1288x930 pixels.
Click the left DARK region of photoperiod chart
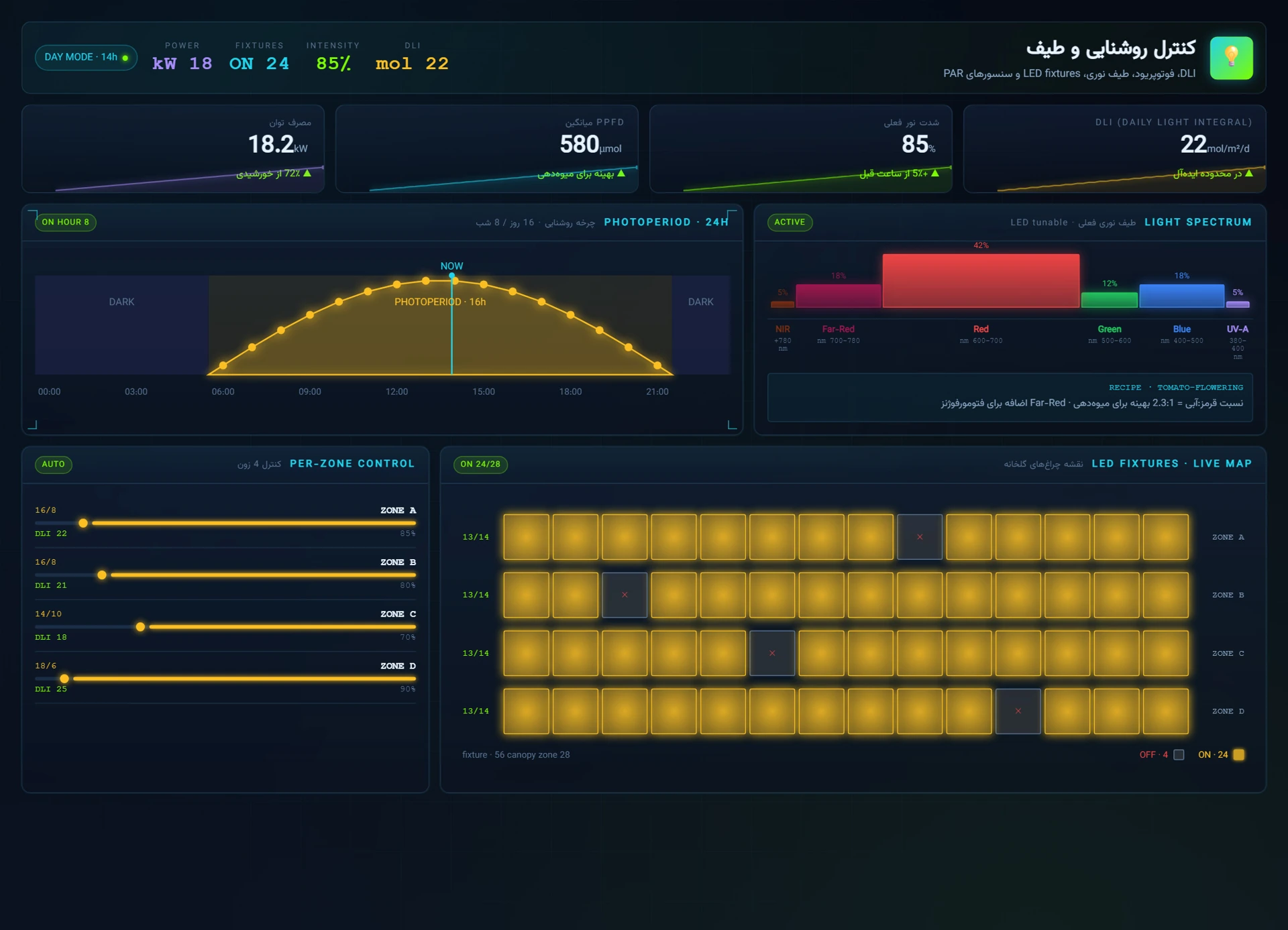point(121,325)
